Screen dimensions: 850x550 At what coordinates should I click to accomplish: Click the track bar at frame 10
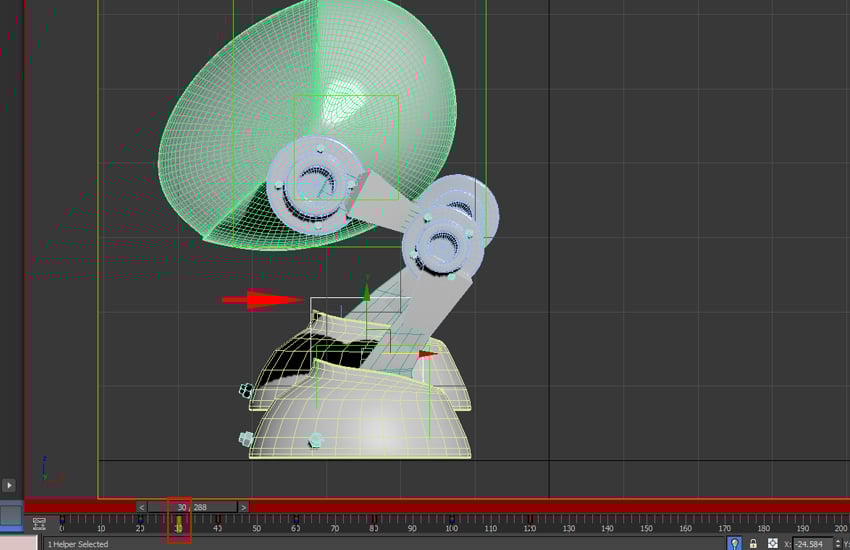[101, 523]
